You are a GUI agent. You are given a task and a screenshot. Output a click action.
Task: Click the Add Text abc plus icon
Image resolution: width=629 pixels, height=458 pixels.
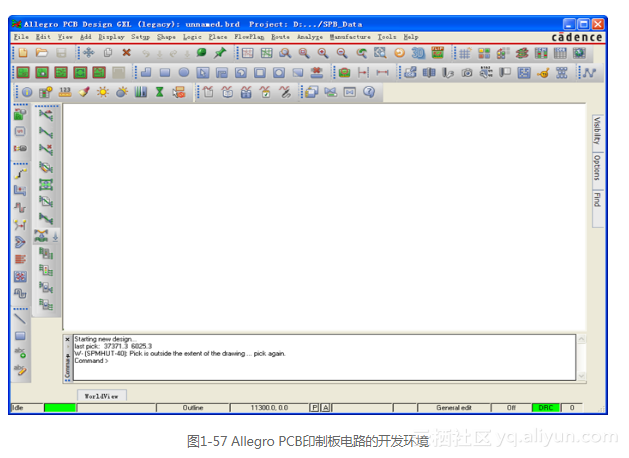(20, 353)
